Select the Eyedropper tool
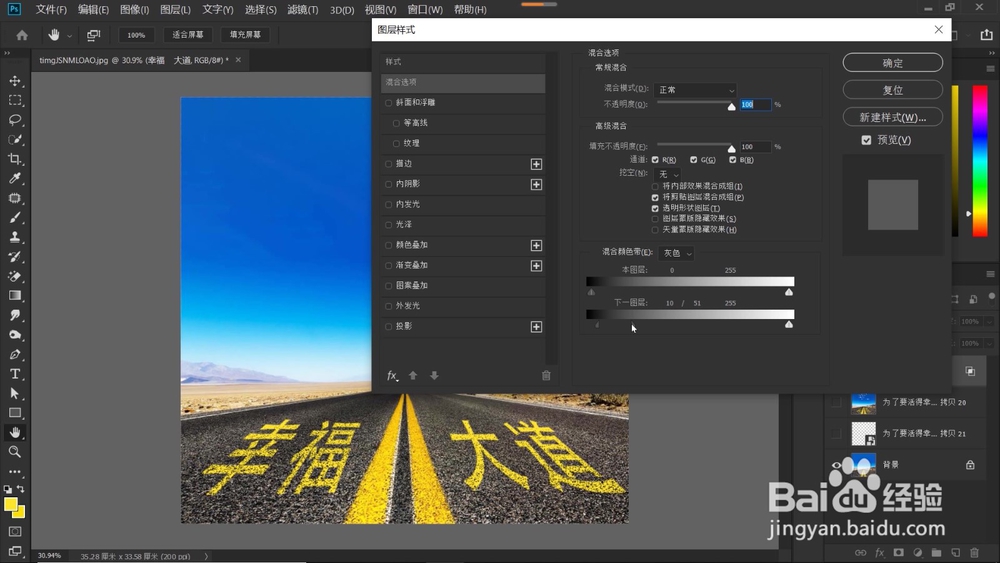The image size is (1000, 563). point(15,179)
